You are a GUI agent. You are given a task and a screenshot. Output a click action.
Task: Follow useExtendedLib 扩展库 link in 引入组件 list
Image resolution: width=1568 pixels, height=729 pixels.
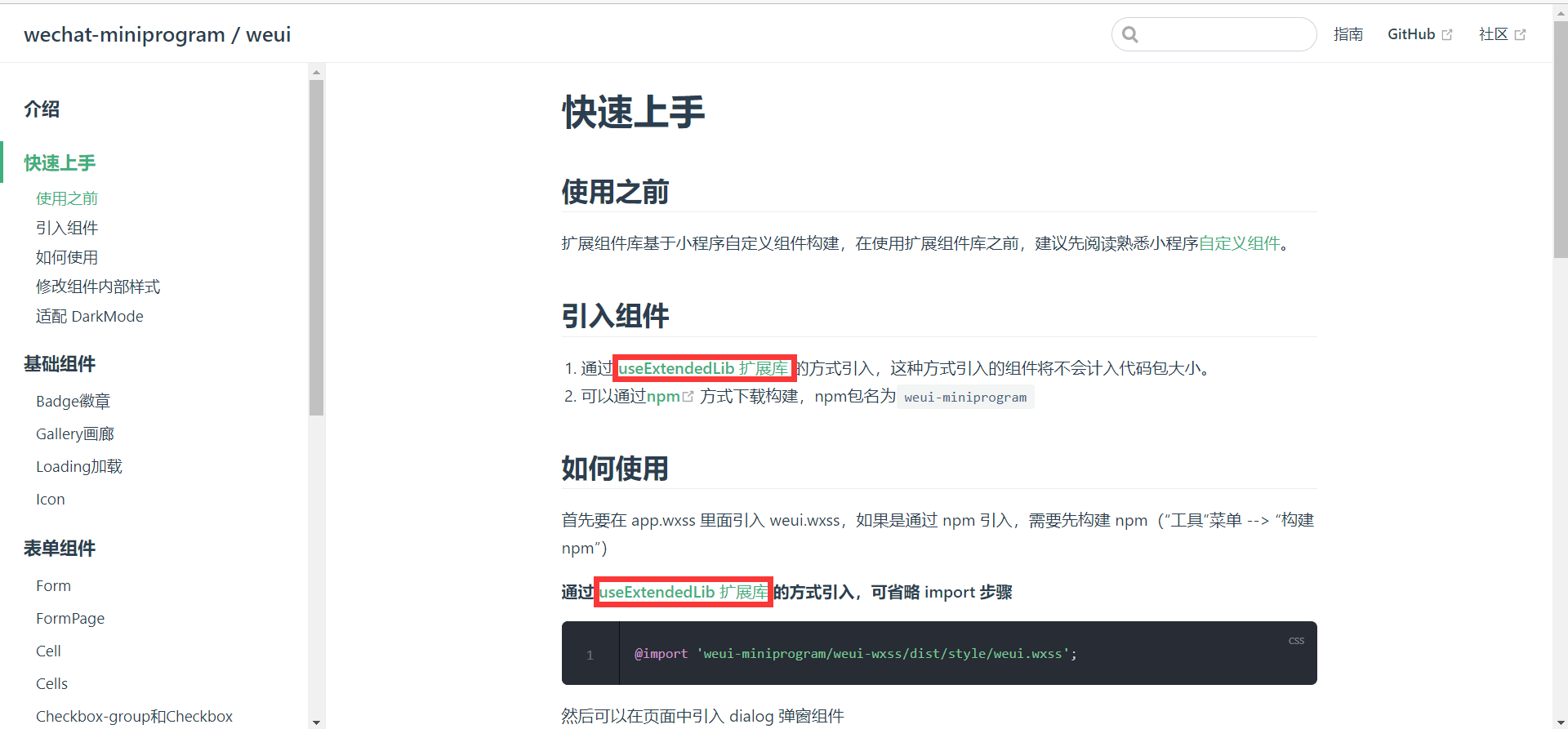pos(703,368)
